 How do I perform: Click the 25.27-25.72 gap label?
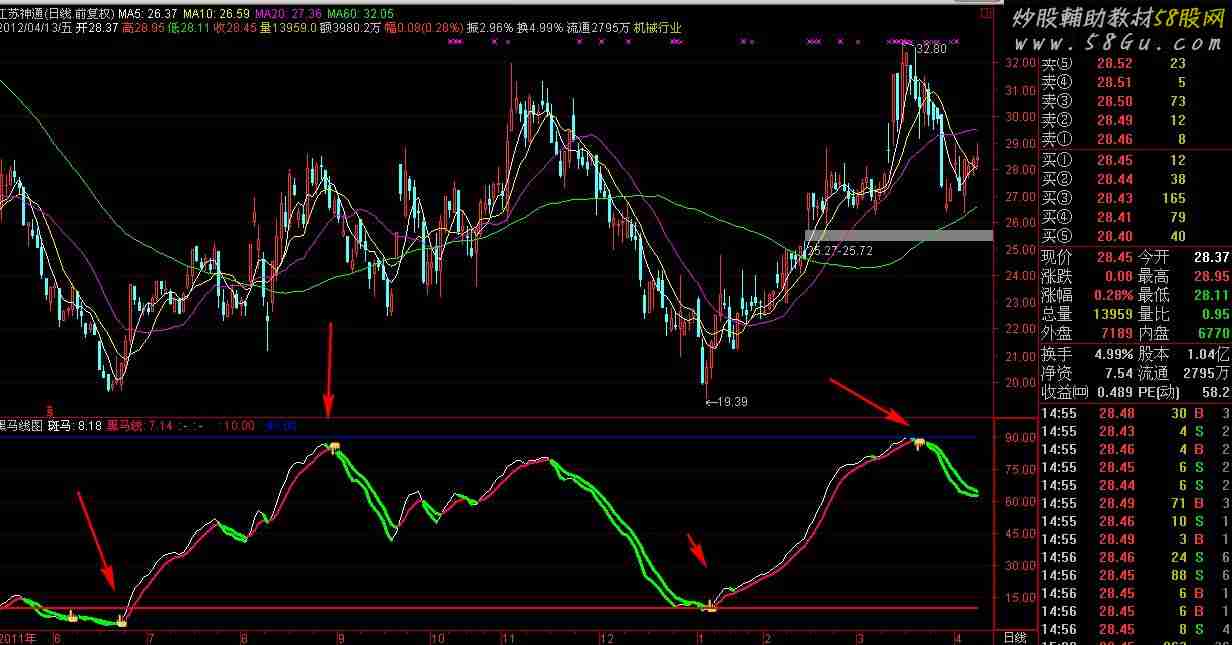pyautogui.click(x=838, y=250)
